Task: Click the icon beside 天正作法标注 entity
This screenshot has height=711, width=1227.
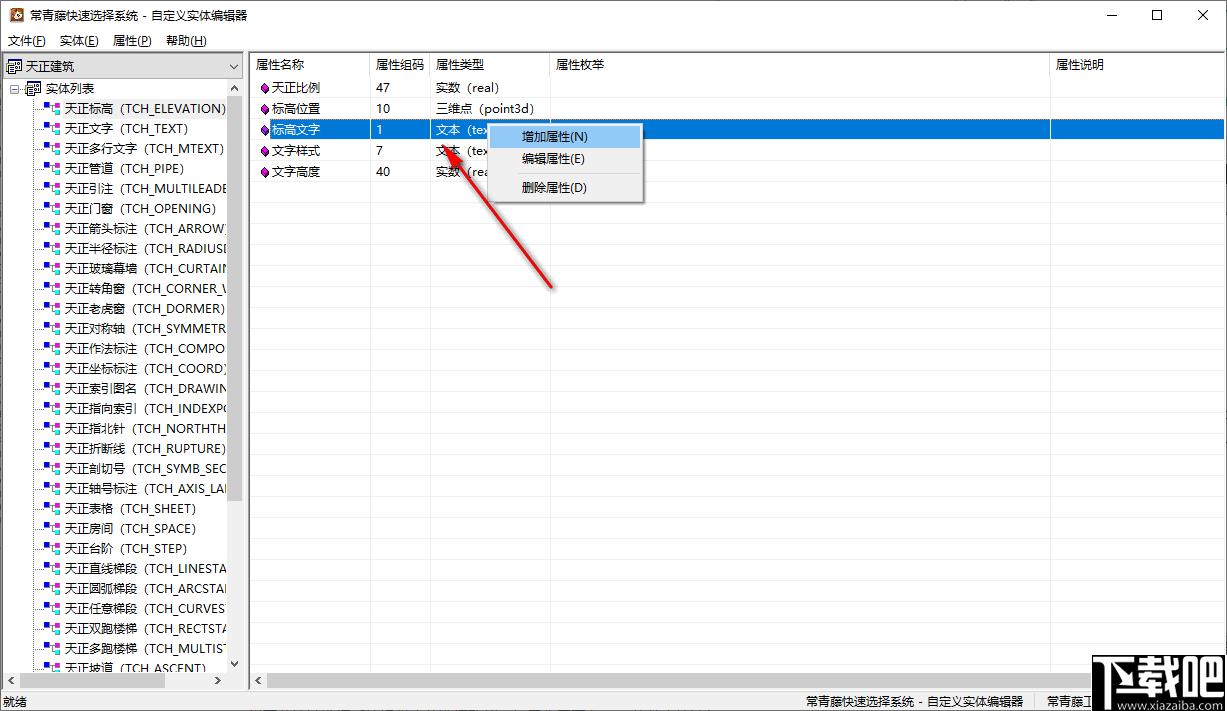Action: tap(52, 348)
